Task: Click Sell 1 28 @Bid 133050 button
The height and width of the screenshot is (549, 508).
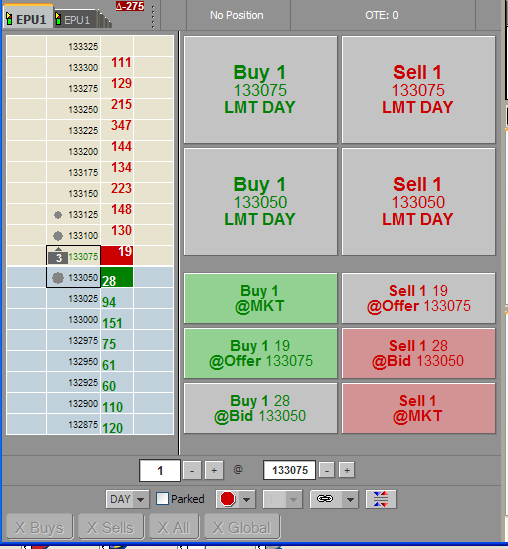Action: [x=418, y=353]
